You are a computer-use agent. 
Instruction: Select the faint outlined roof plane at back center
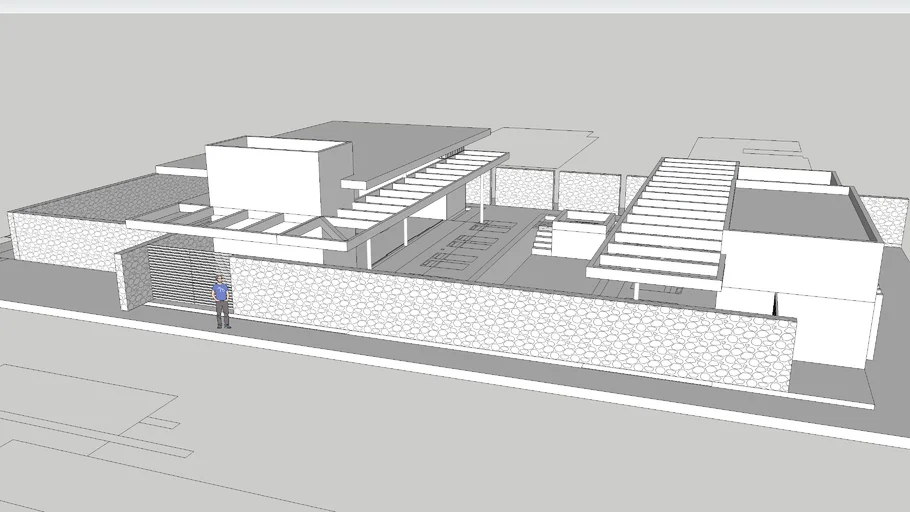[540, 147]
